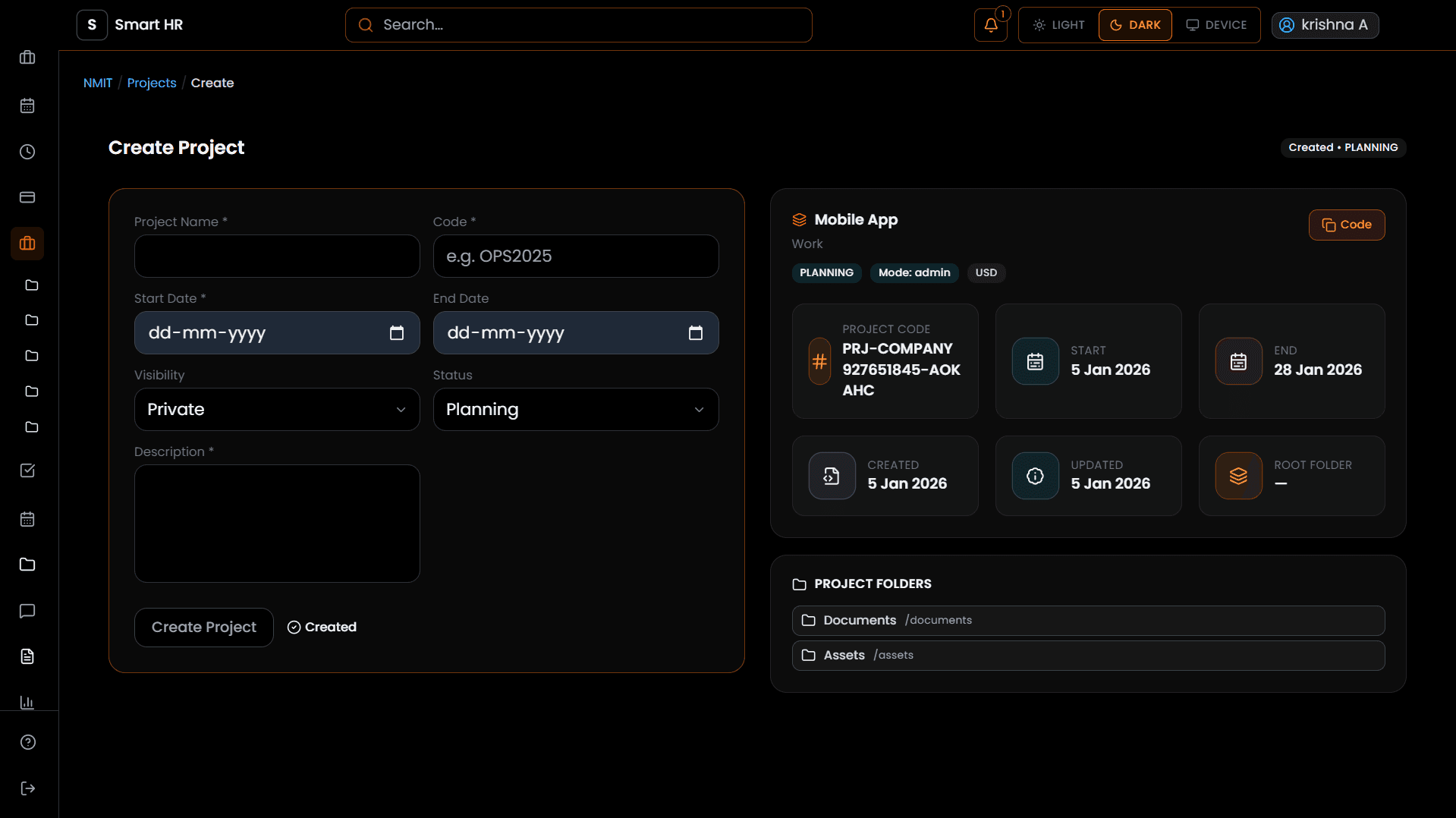Switch to DEVICE theme
The width and height of the screenshot is (1456, 818).
(1216, 25)
